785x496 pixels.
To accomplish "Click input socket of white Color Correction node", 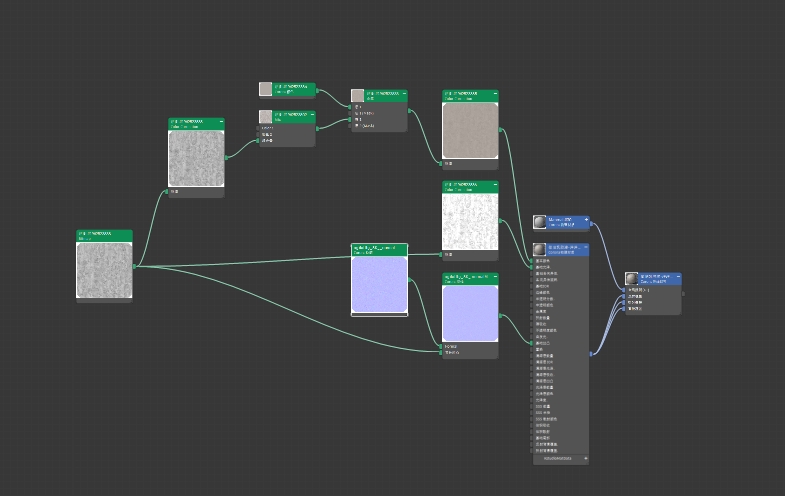I will pyautogui.click(x=441, y=254).
